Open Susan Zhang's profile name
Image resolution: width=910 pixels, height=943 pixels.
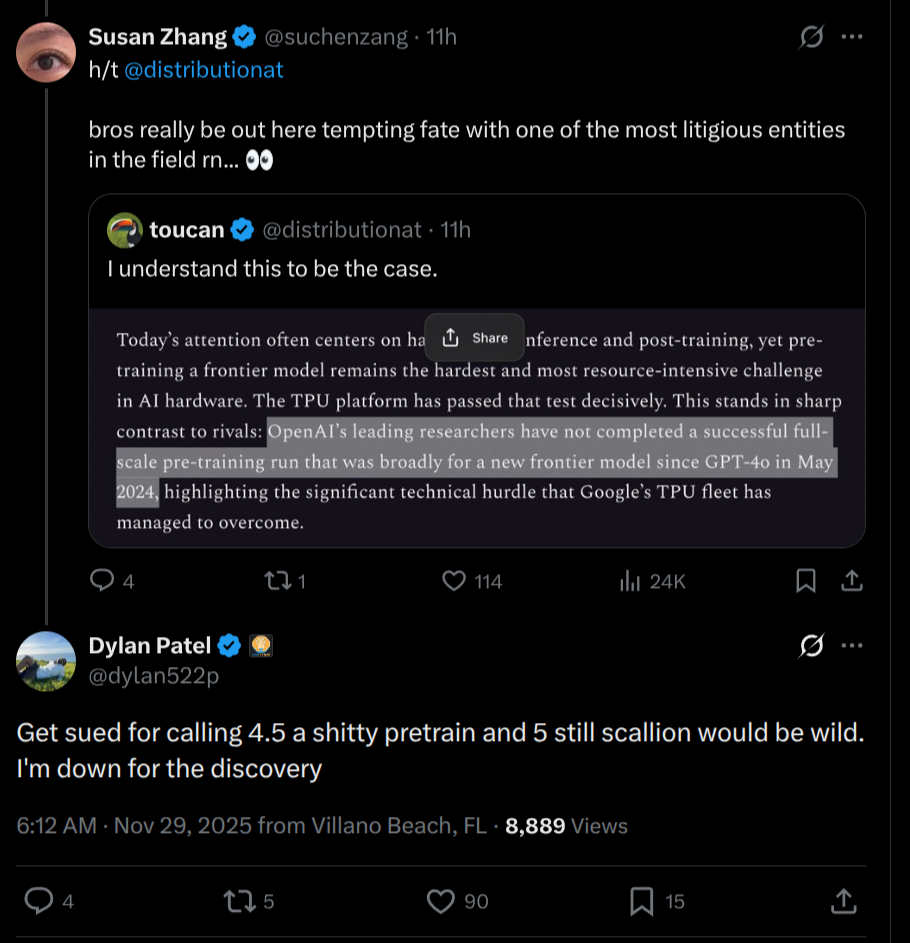coord(158,37)
